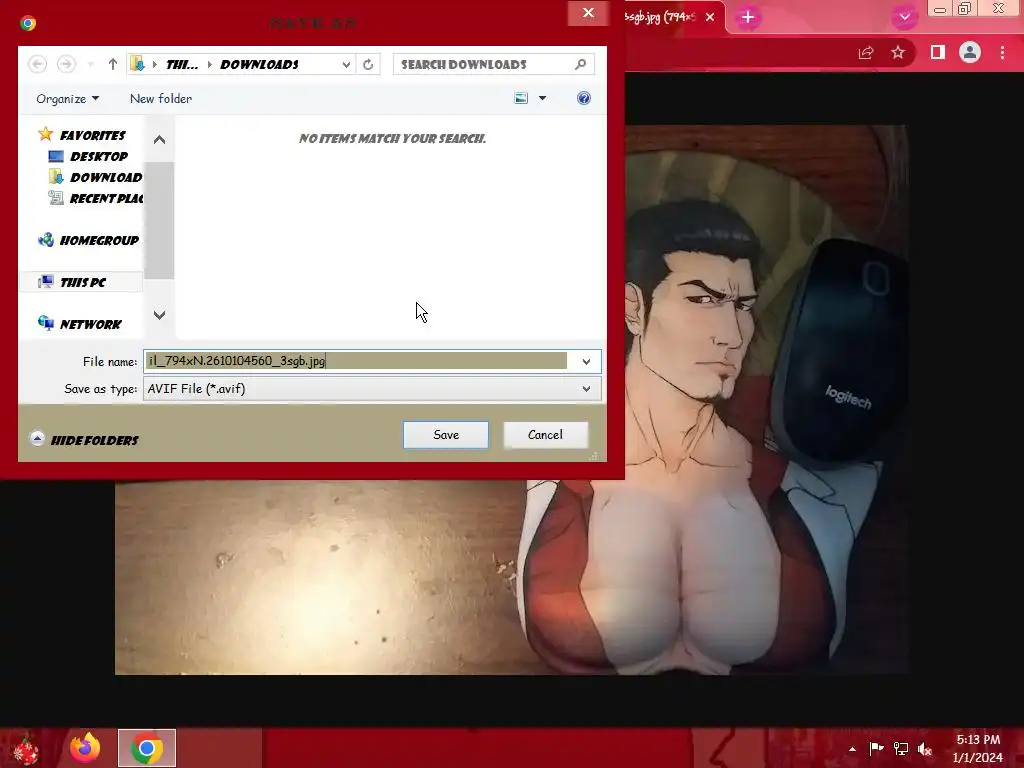Select the sgb.jpg browser tab

pyautogui.click(x=662, y=17)
